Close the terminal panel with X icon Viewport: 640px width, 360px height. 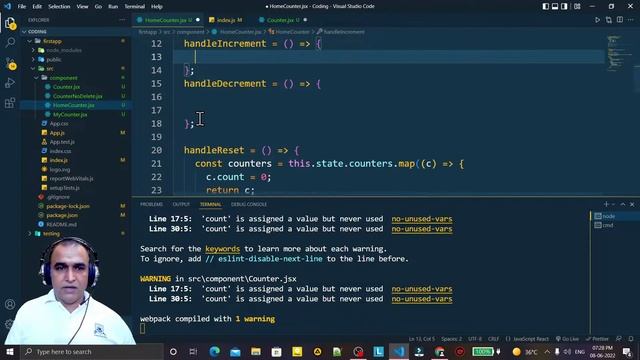coord(632,204)
